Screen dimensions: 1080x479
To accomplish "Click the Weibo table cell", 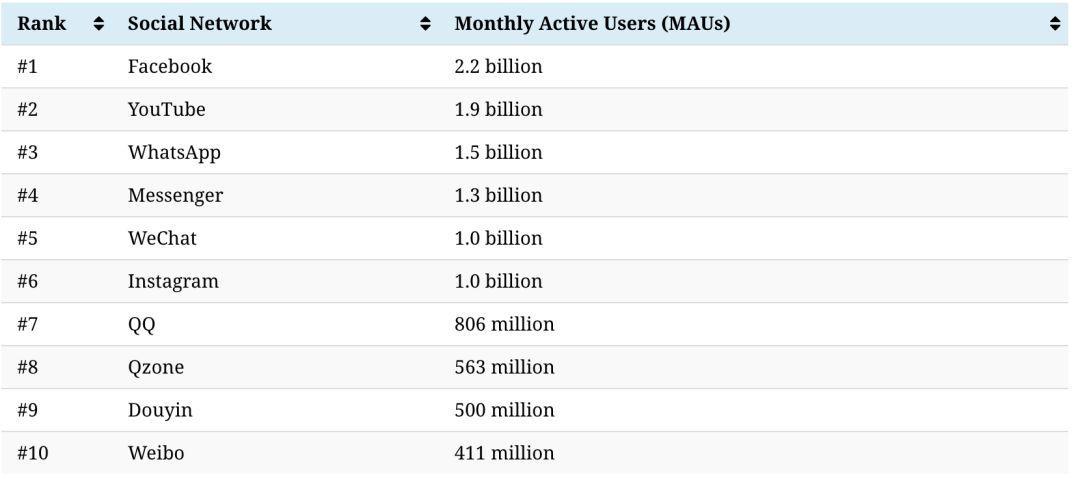I will (156, 454).
